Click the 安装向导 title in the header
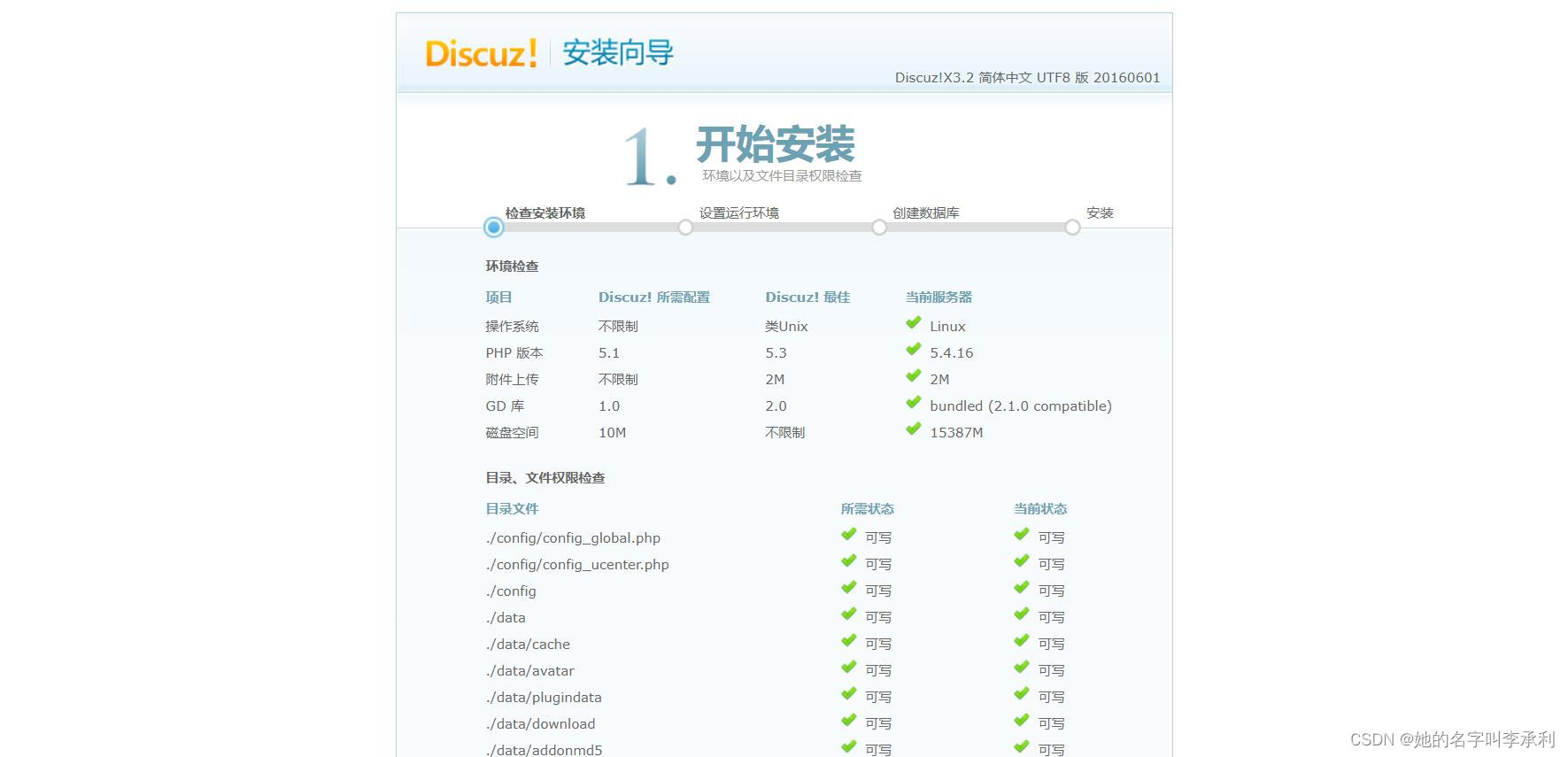The width and height of the screenshot is (1568, 757). click(618, 53)
